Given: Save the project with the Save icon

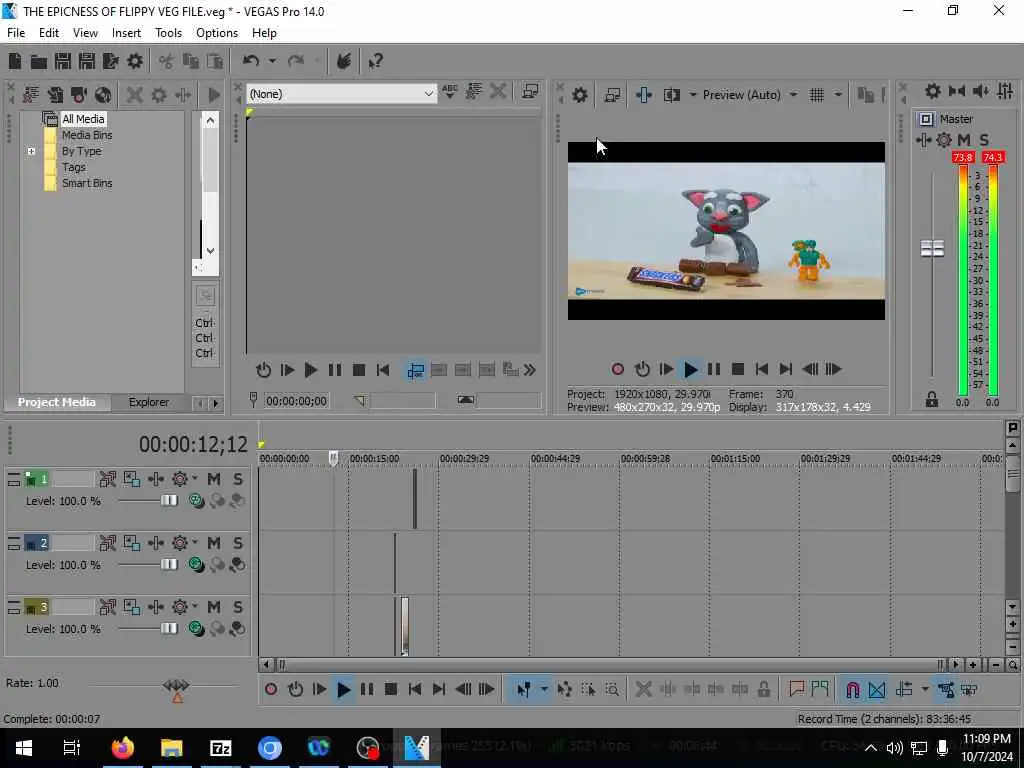Looking at the screenshot, I should click(63, 61).
